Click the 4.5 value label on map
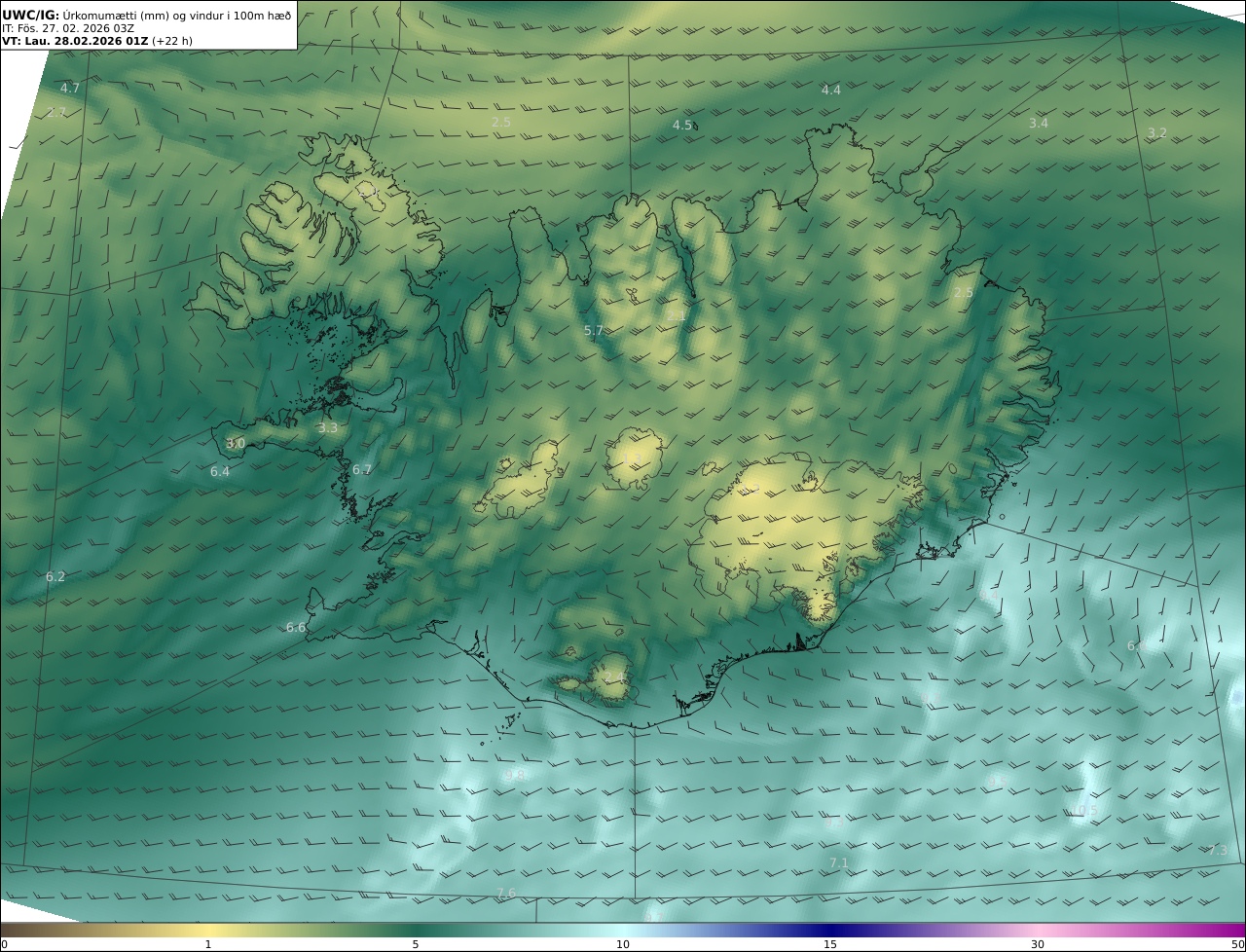This screenshot has width=1246, height=952. point(682,126)
